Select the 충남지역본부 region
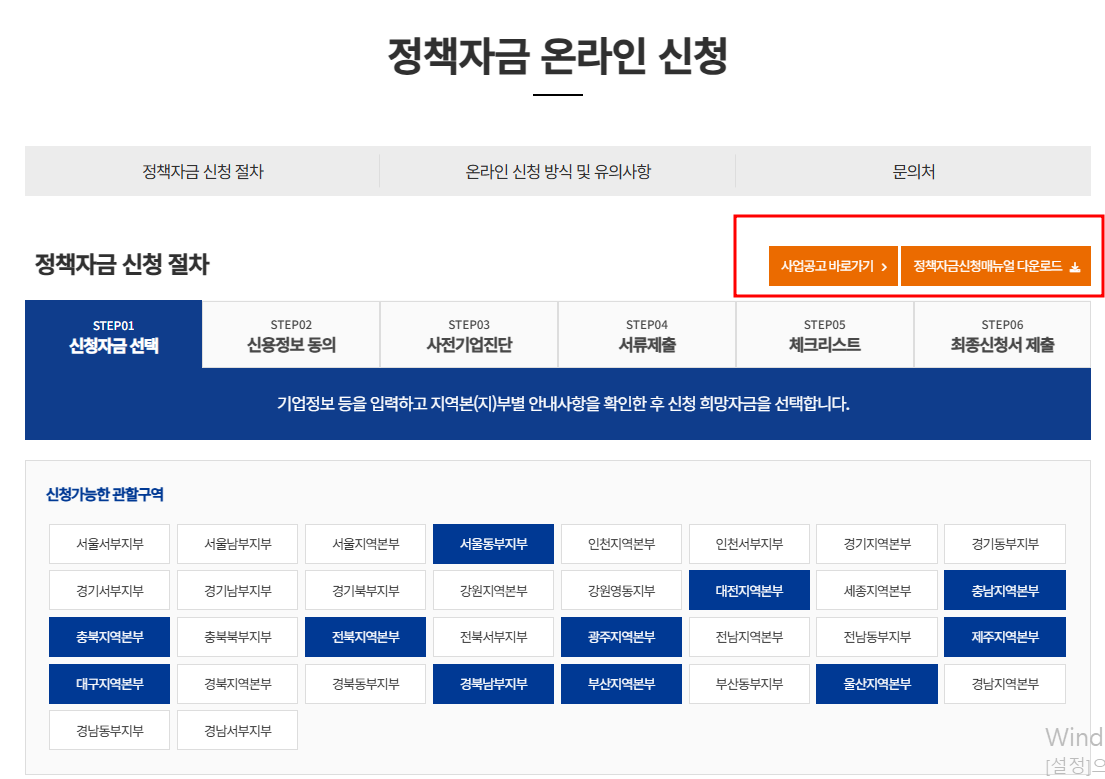The height and width of the screenshot is (779, 1105). pyautogui.click(x=1005, y=590)
